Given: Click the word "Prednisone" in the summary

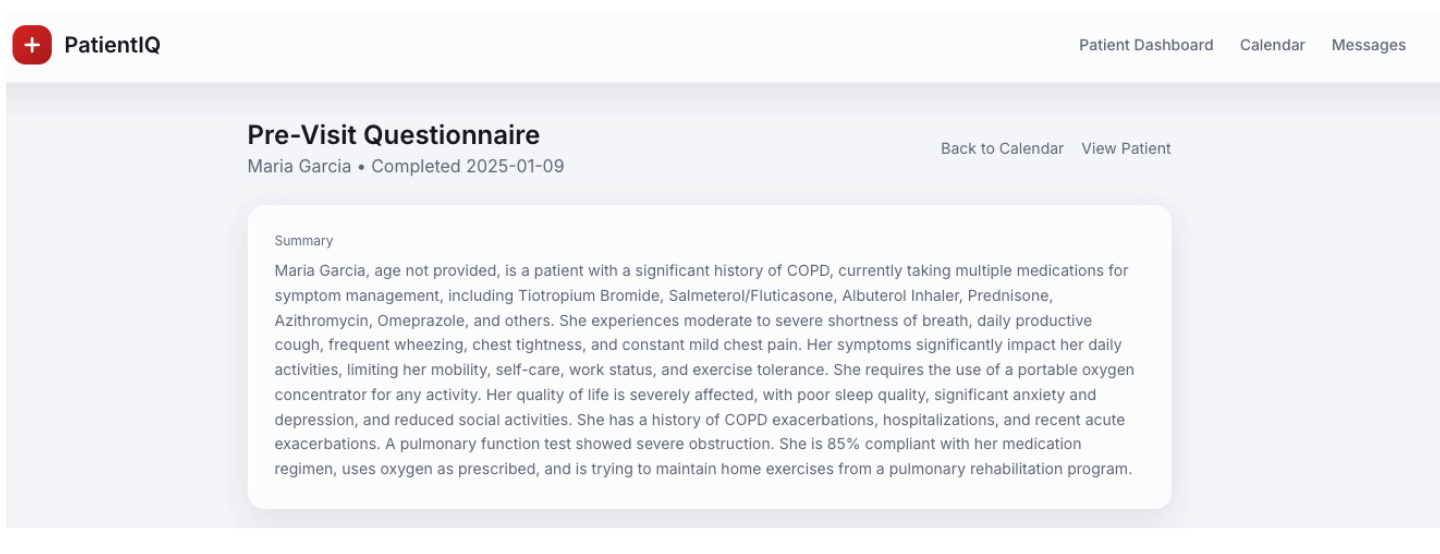Looking at the screenshot, I should [1015, 295].
